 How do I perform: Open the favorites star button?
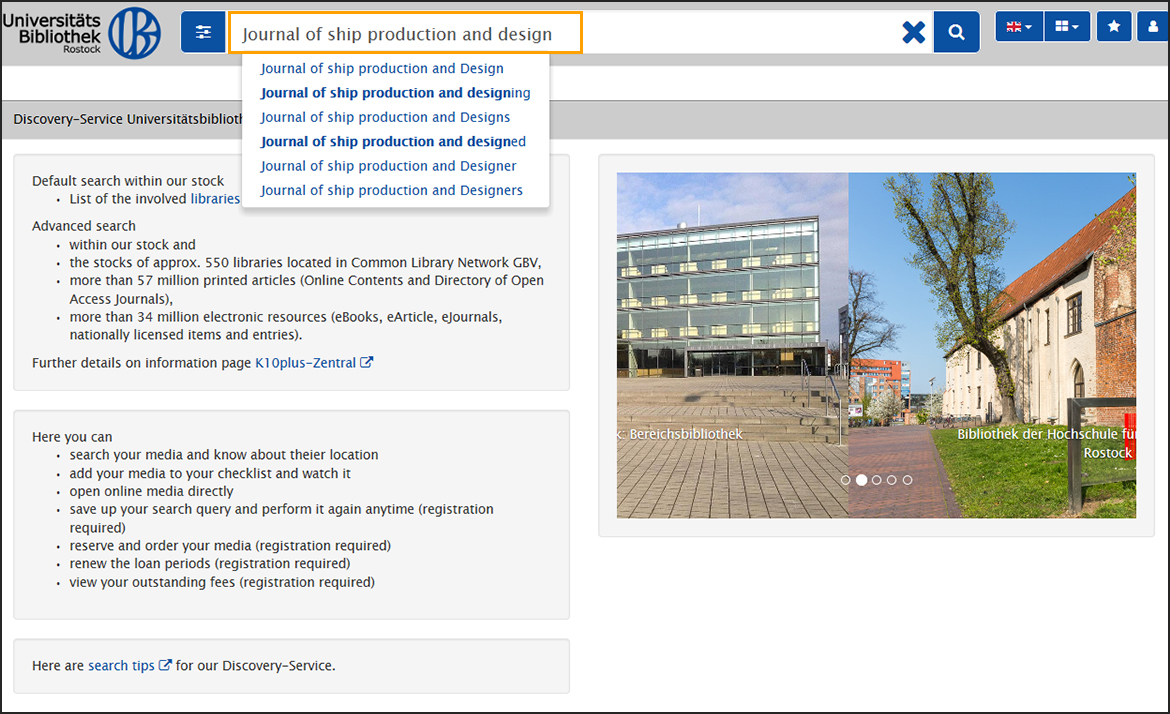(1114, 27)
